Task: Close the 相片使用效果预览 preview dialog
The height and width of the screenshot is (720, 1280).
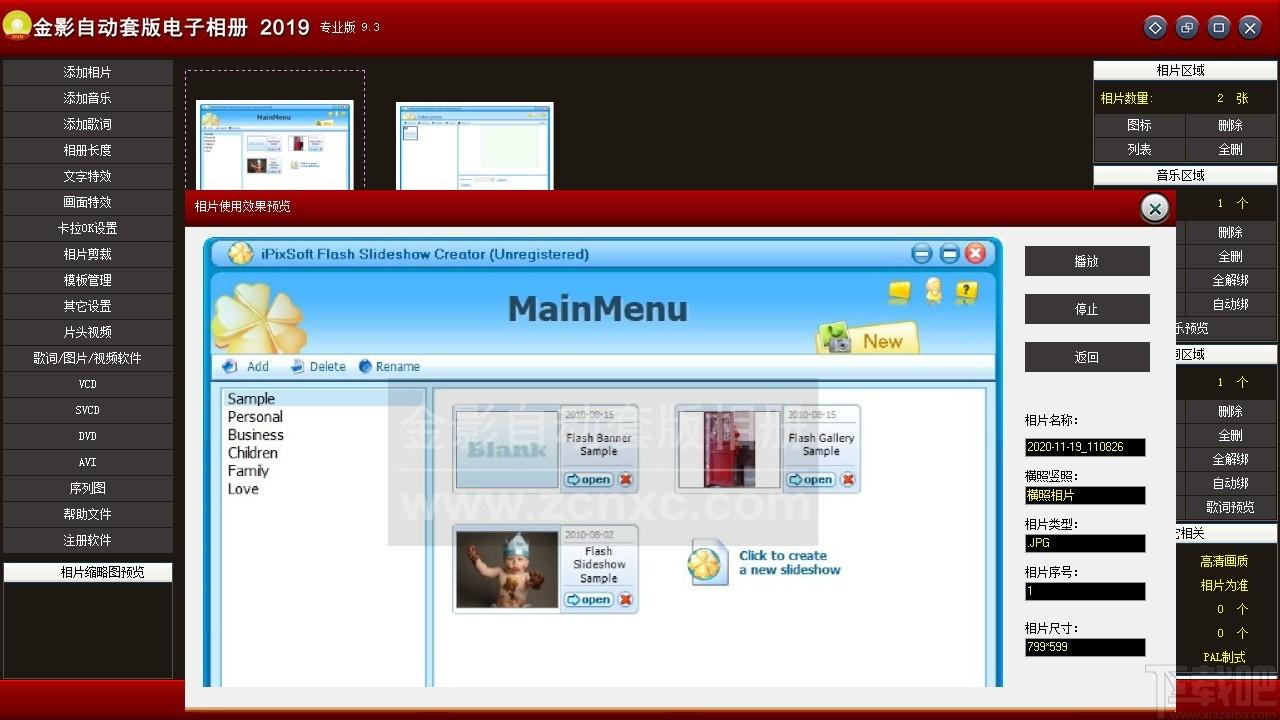Action: coord(1155,208)
